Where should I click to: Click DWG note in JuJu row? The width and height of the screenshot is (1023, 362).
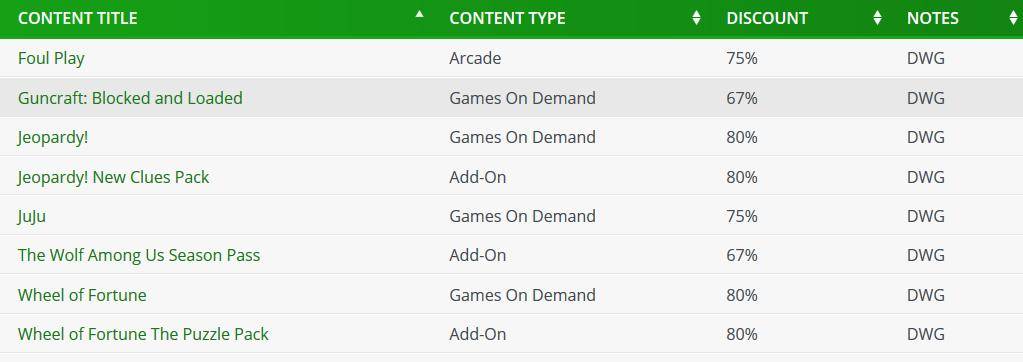(x=926, y=216)
